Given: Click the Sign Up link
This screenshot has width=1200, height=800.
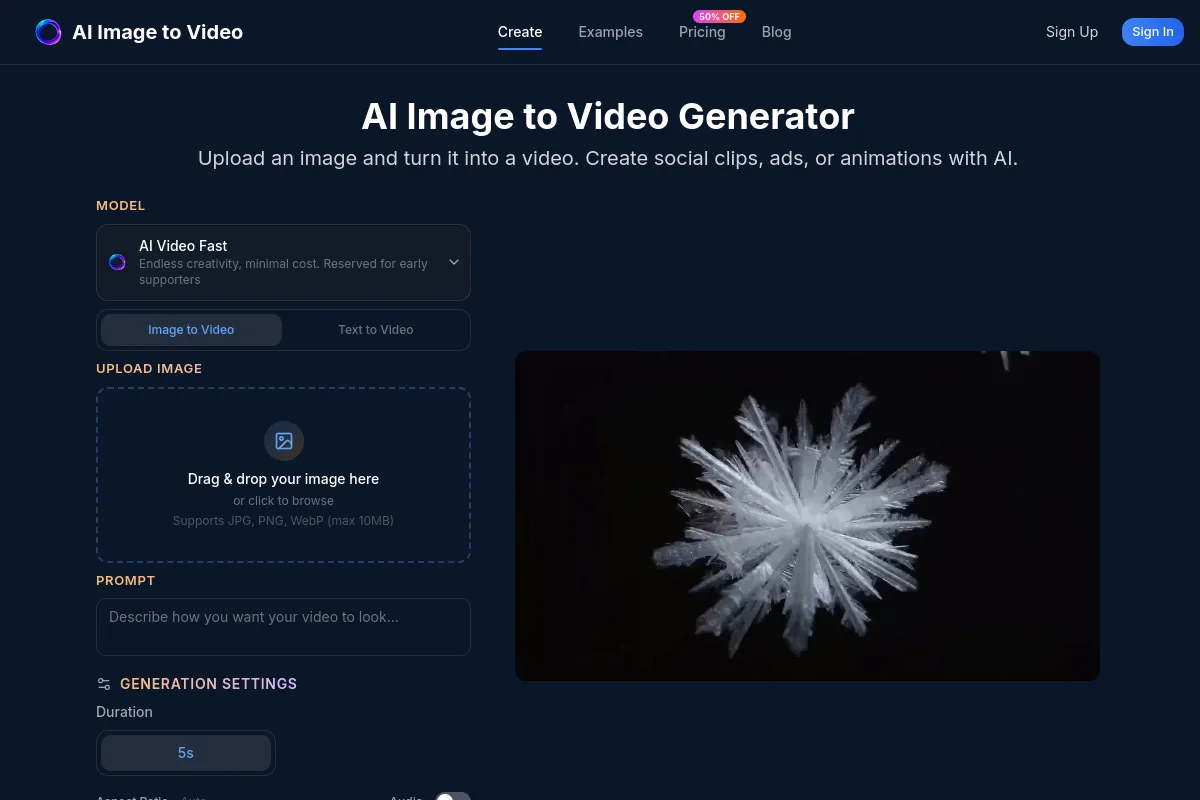Looking at the screenshot, I should (x=1072, y=32).
